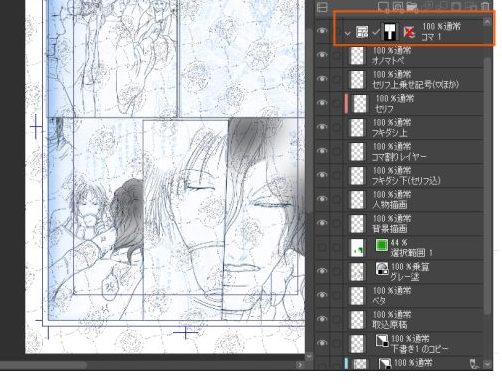Click the layer list scroll-down arrow
Screen dimensions: 502x392
pos(487,364)
